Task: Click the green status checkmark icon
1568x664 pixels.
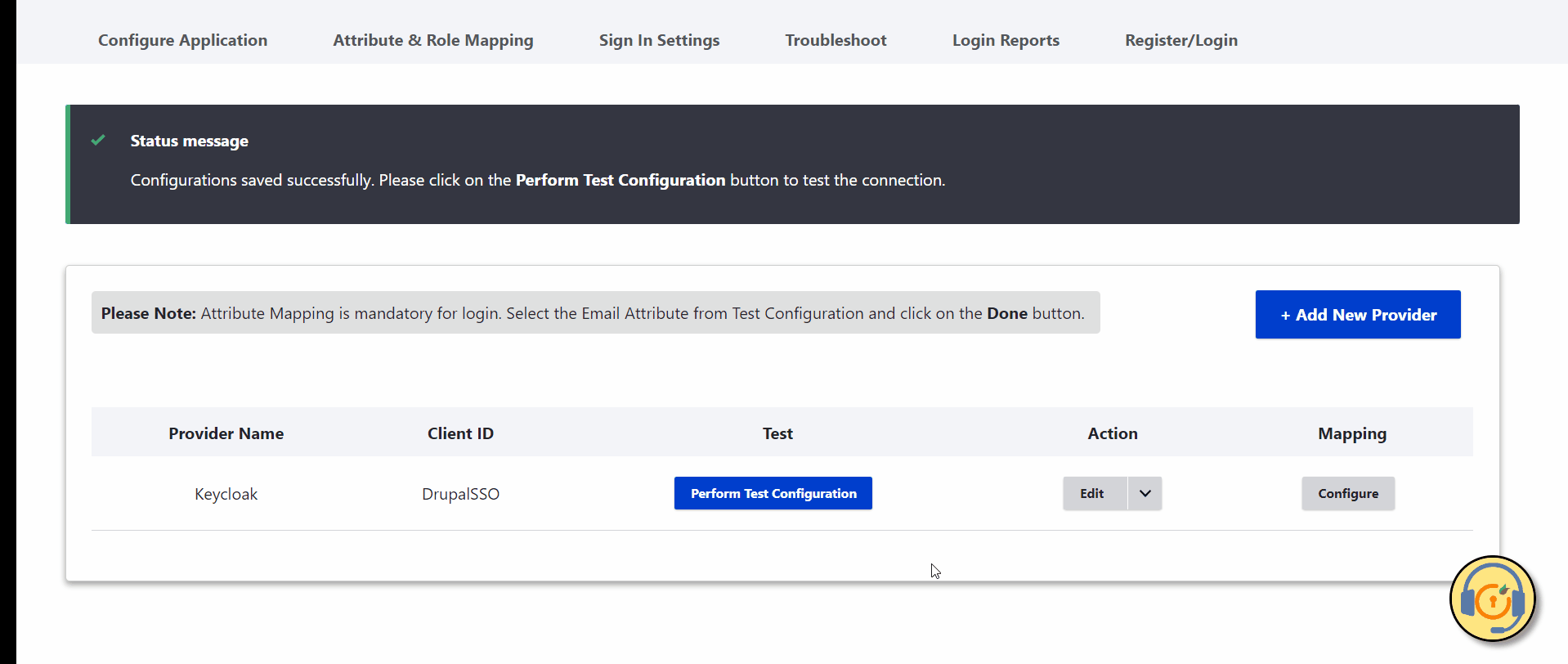Action: pos(98,140)
